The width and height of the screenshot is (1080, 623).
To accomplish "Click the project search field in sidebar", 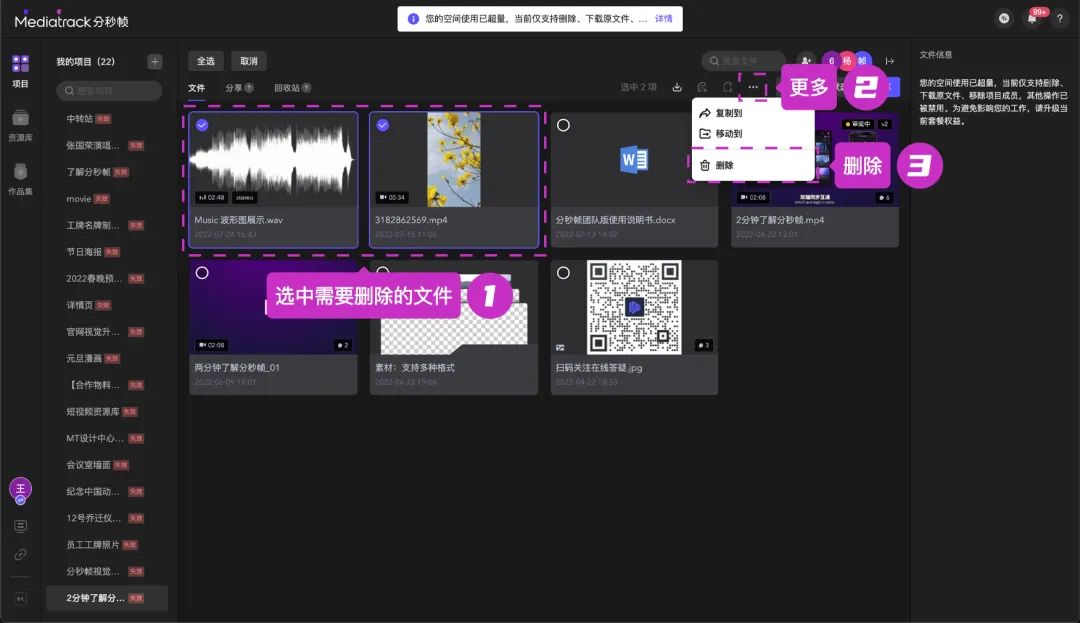I will (x=109, y=91).
